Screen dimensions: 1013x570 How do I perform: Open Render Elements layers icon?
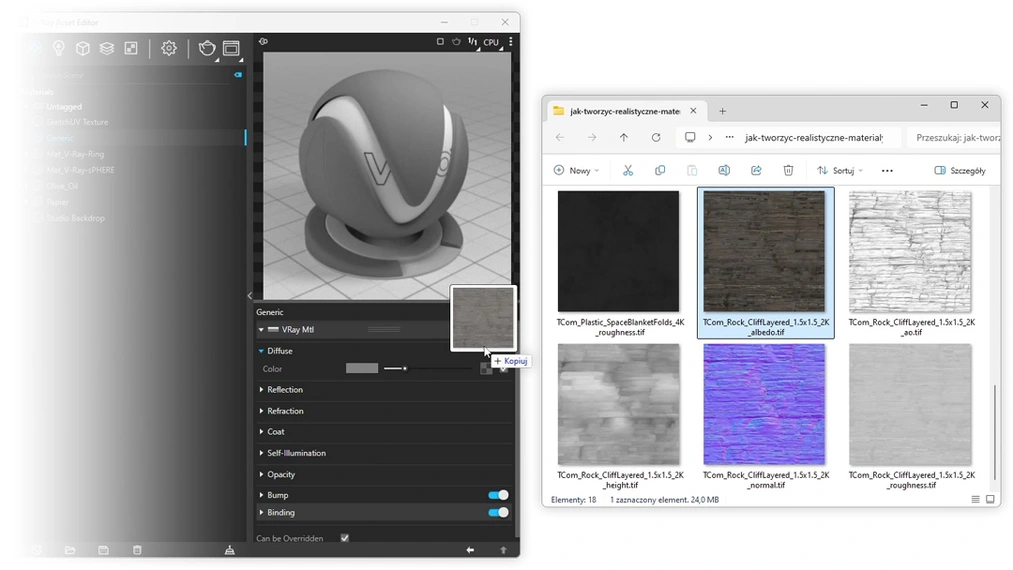tap(106, 48)
